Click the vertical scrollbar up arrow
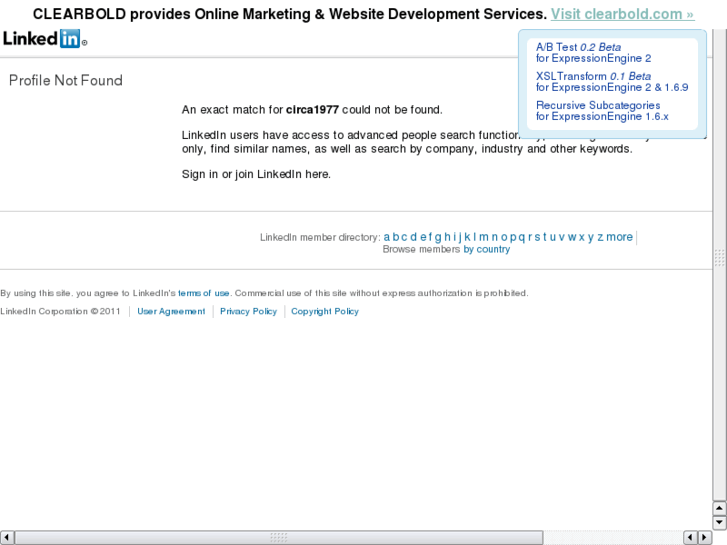727x545 pixels. (x=719, y=508)
